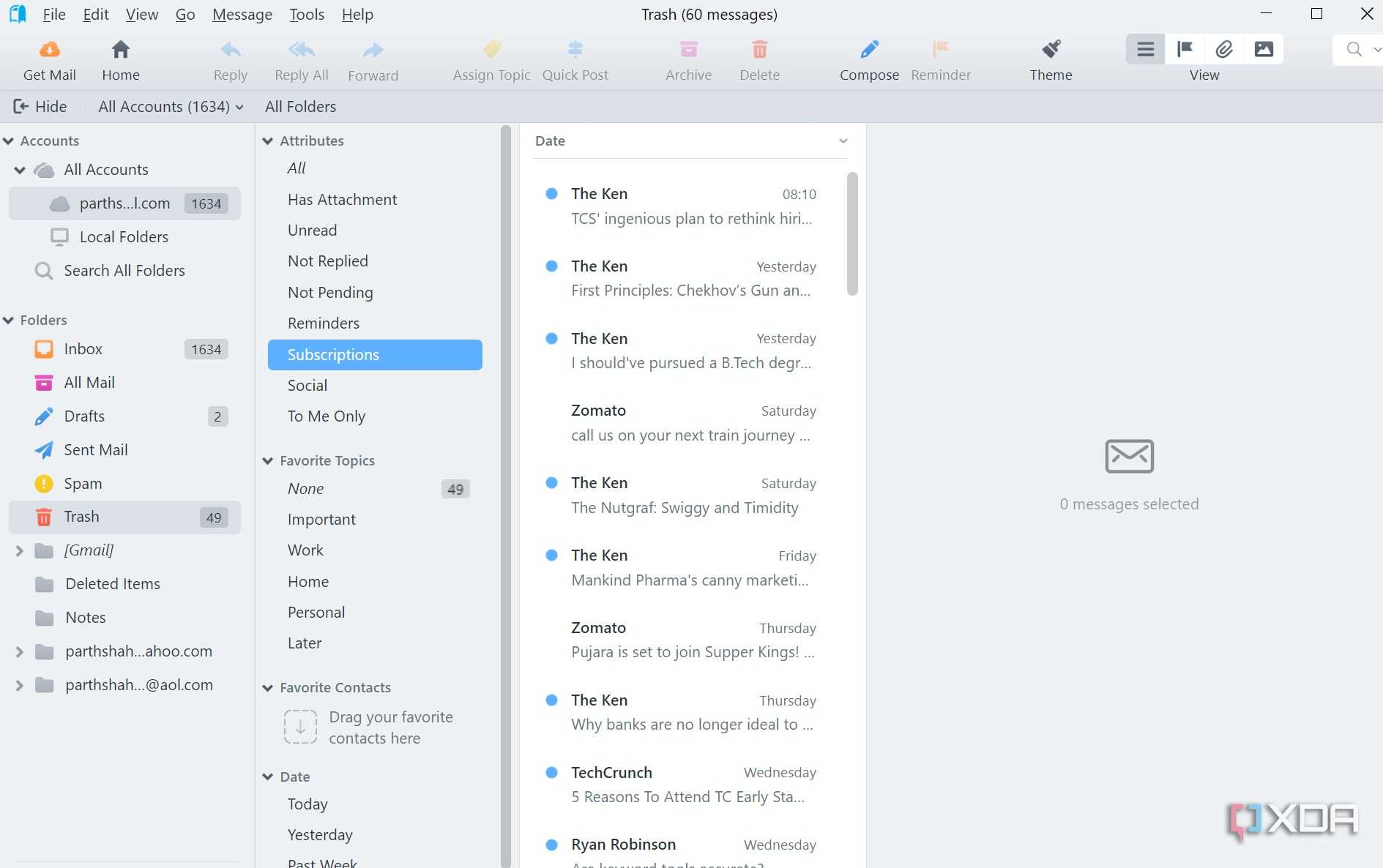Click the search magnifier icon
Viewport: 1383px width, 868px height.
click(1354, 49)
